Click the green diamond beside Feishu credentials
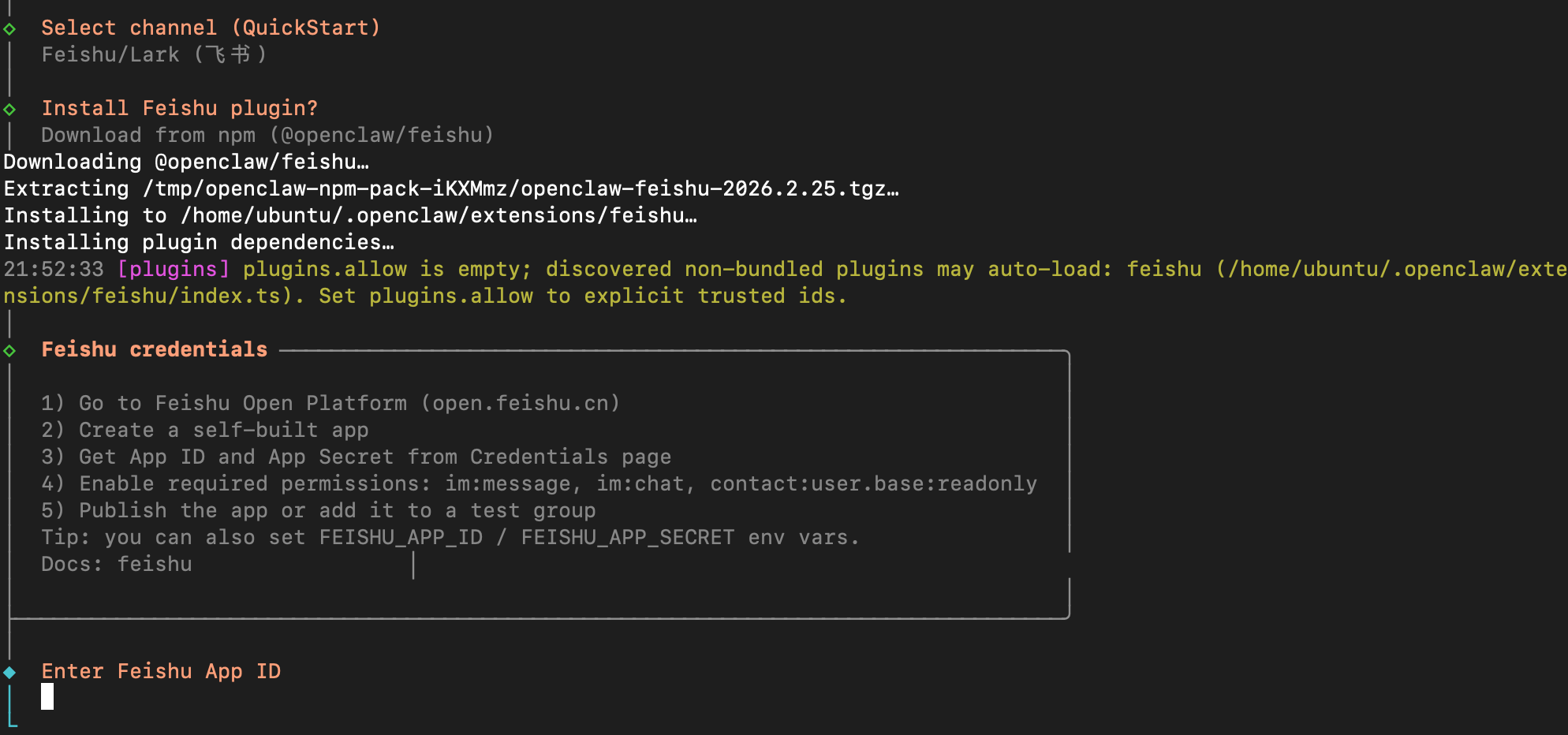This screenshot has width=1568, height=735. point(9,350)
